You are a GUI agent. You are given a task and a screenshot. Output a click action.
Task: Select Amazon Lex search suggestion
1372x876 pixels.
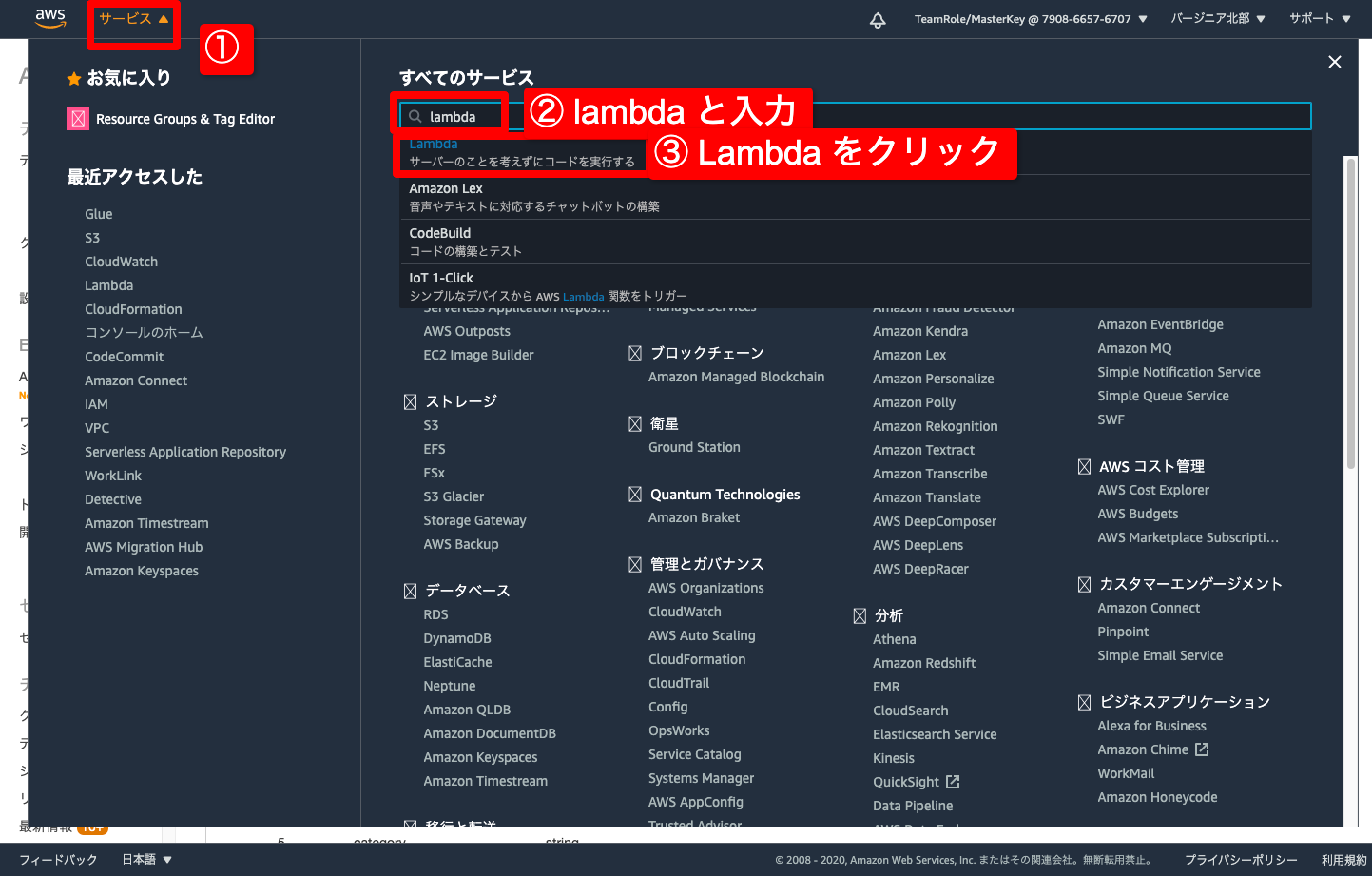[856, 197]
